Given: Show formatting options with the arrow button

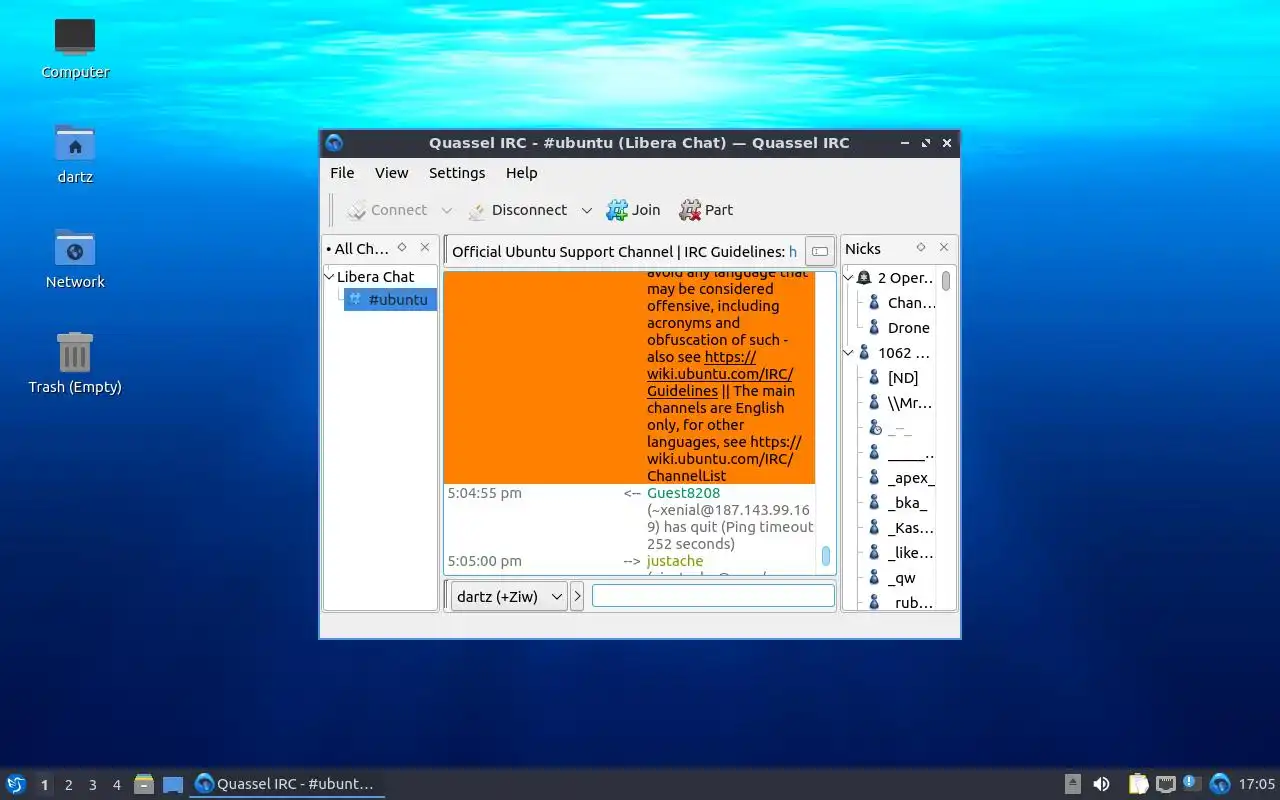Looking at the screenshot, I should 577,597.
